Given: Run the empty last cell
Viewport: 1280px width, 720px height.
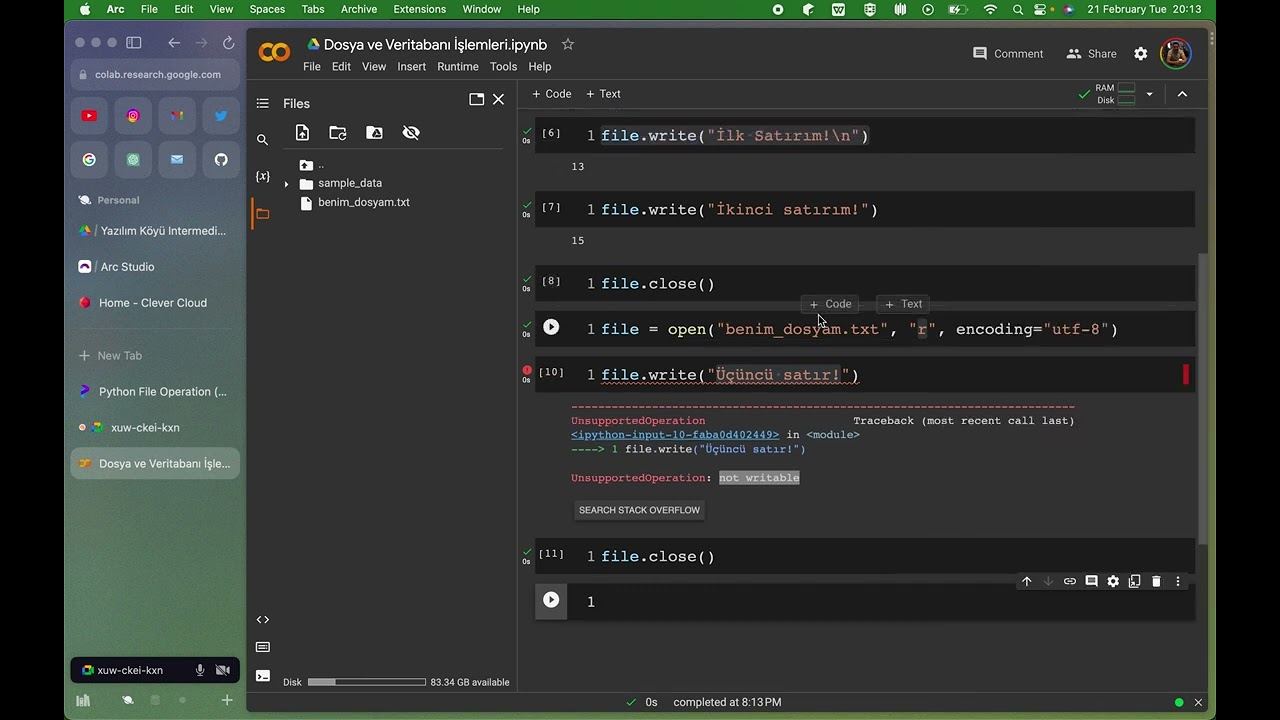Looking at the screenshot, I should (x=551, y=600).
